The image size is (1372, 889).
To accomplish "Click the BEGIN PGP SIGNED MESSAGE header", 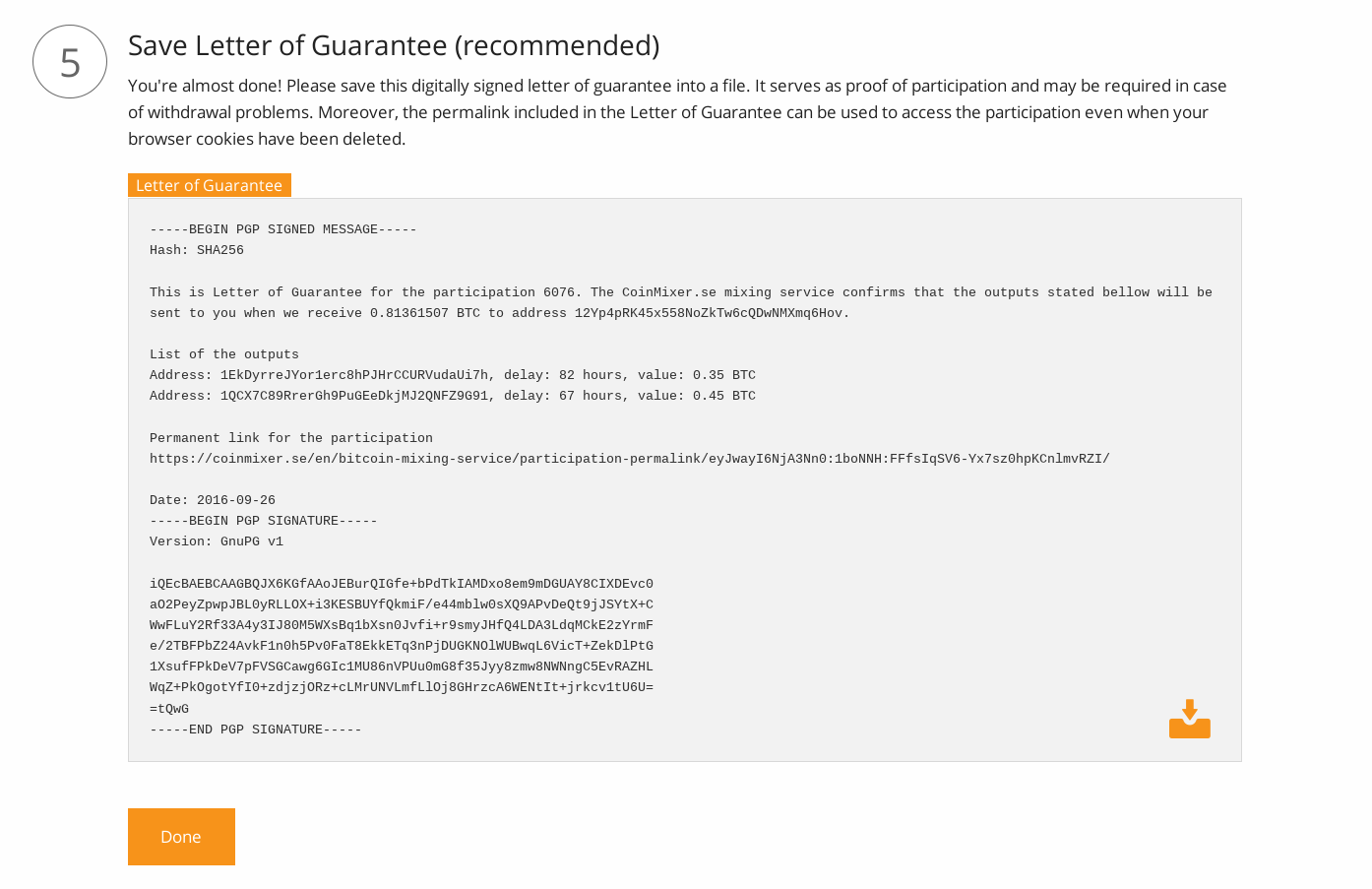I will tap(282, 229).
